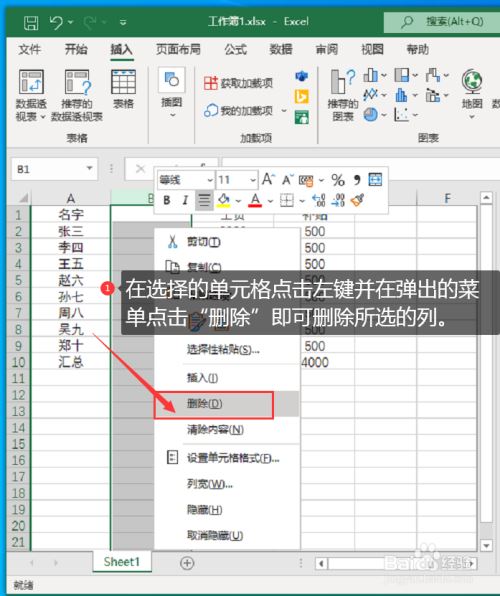Click the column chart insert icon
The height and width of the screenshot is (596, 500).
pos(370,75)
